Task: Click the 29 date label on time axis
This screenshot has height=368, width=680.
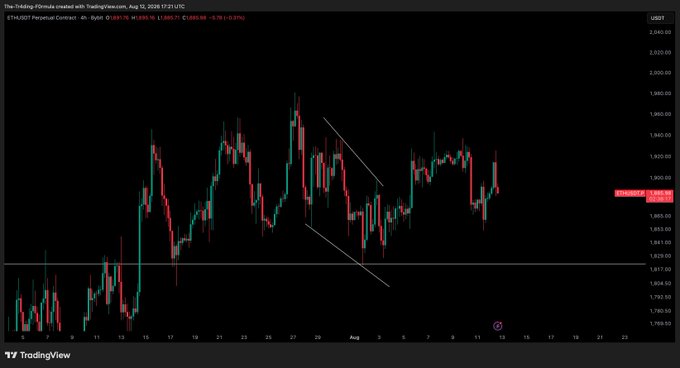Action: click(x=318, y=337)
